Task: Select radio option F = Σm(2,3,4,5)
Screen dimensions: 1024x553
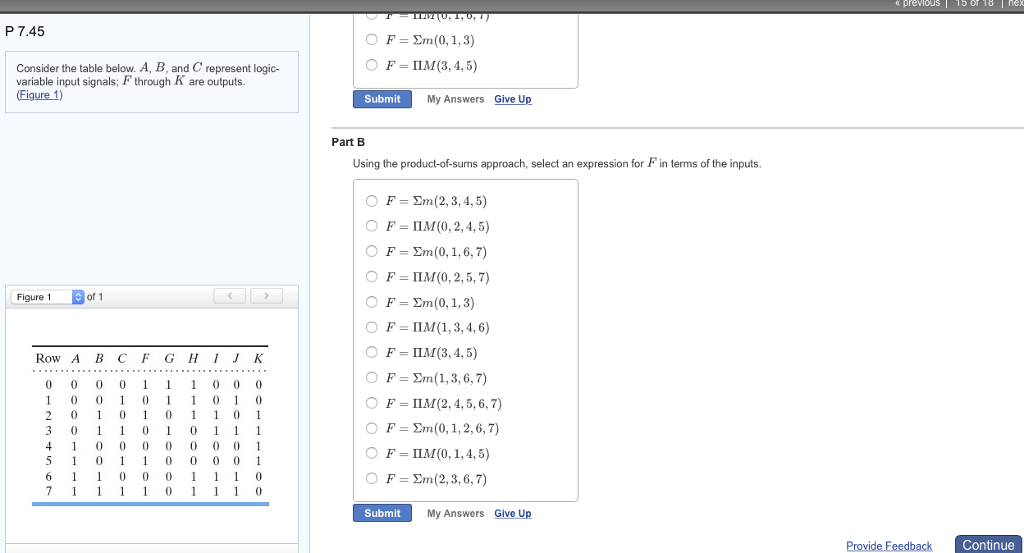Action: 371,201
